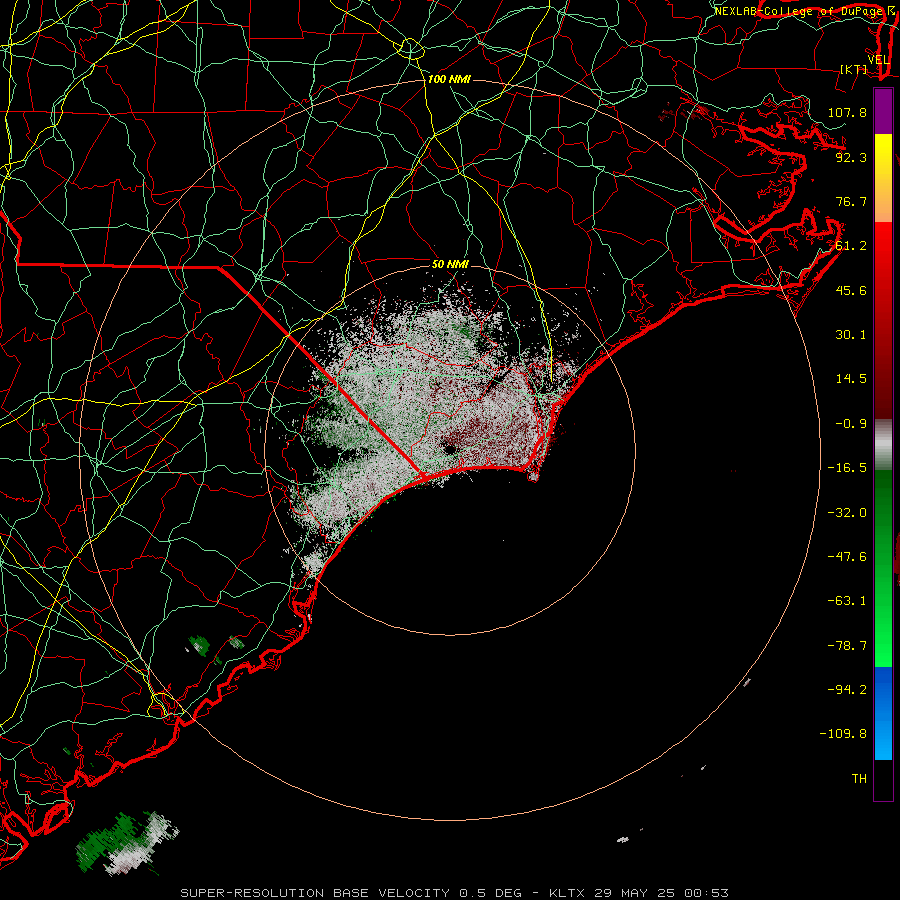The width and height of the screenshot is (900, 900).
Task: Pick the purple segment of velocity color bar
Action: pyautogui.click(x=883, y=111)
